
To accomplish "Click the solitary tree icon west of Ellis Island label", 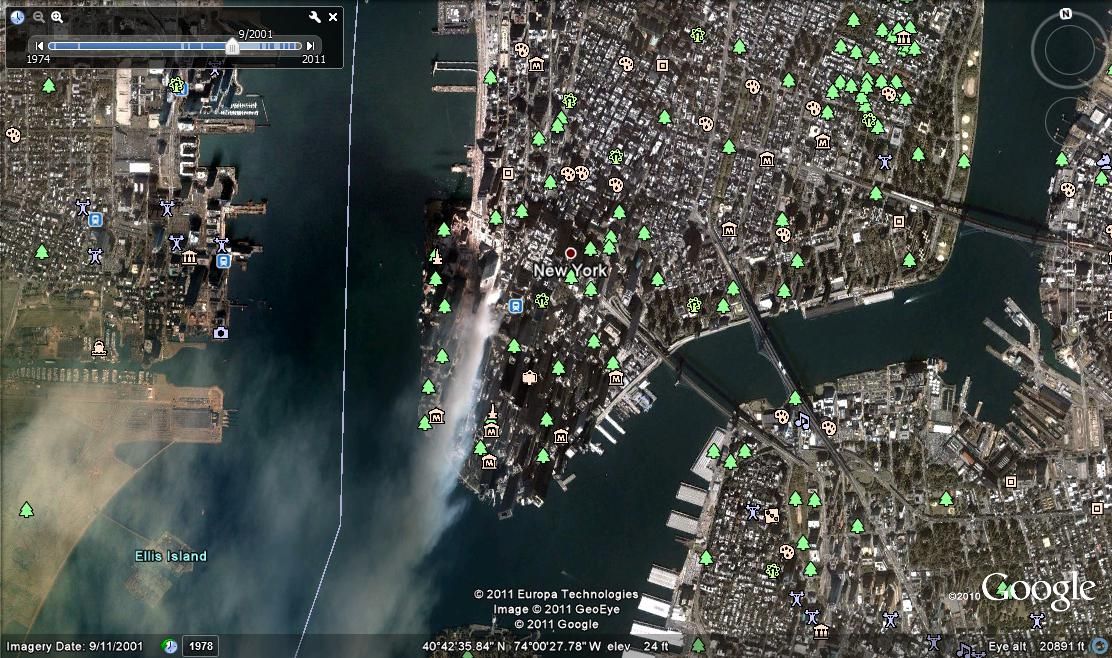I will click(27, 510).
